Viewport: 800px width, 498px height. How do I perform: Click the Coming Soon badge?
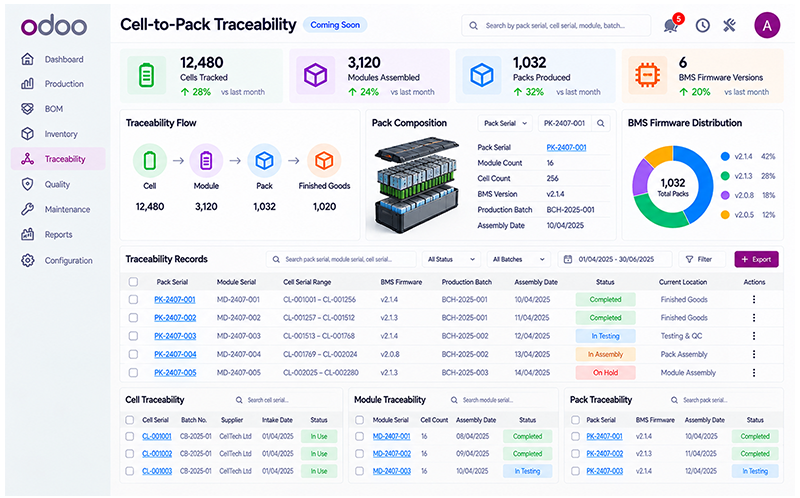point(335,25)
